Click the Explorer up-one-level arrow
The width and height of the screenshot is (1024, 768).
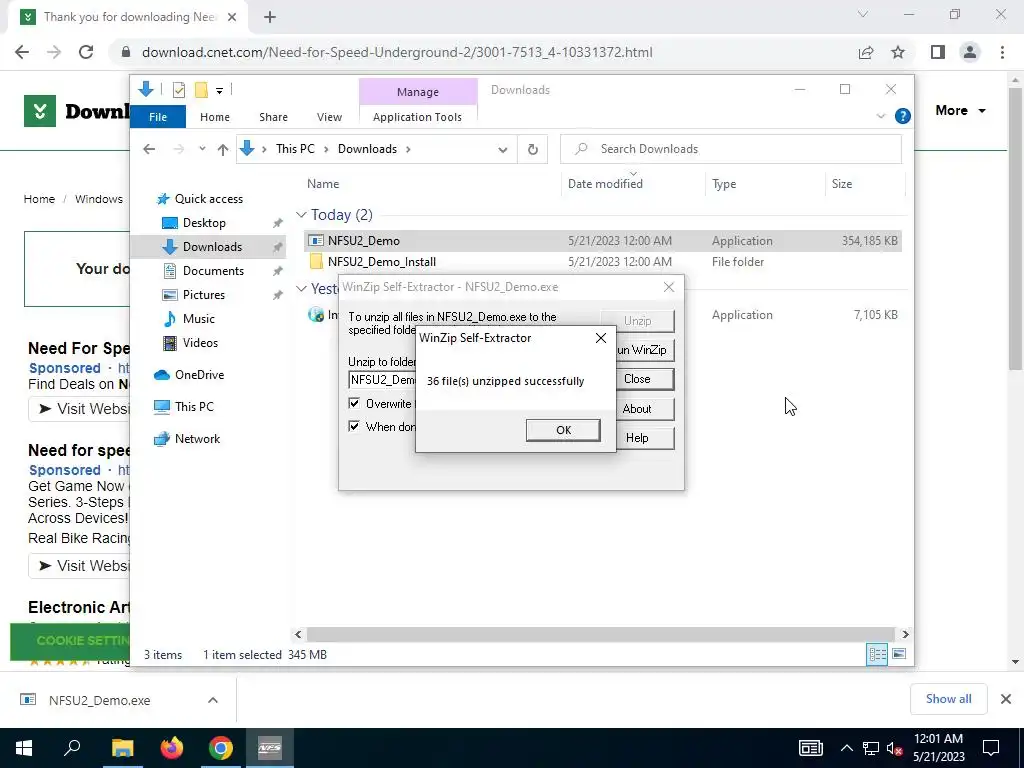pyautogui.click(x=223, y=150)
